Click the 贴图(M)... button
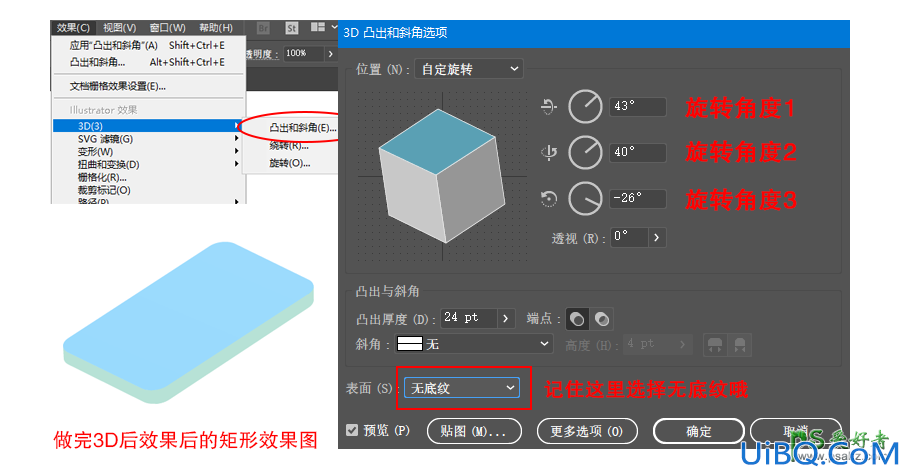 475,431
